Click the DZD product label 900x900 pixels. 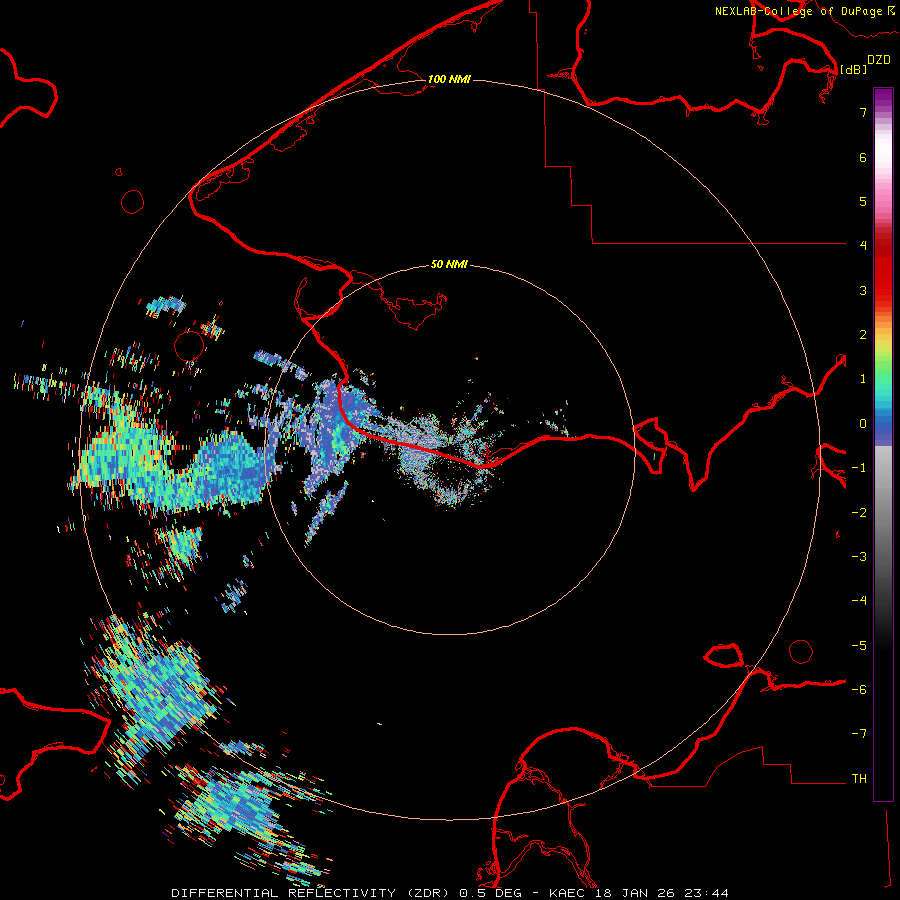click(x=879, y=60)
